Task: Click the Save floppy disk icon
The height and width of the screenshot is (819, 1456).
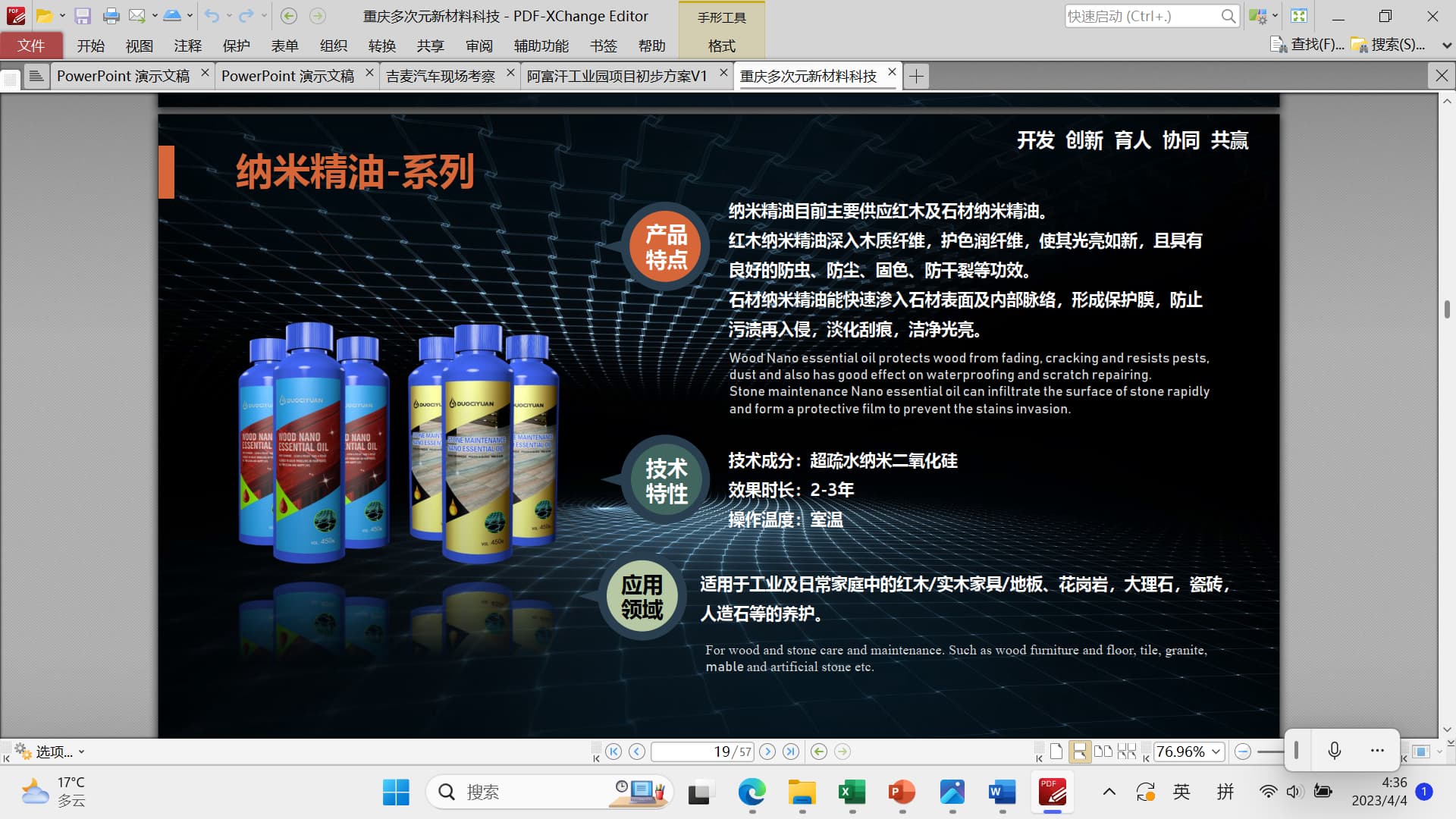Action: 83,16
